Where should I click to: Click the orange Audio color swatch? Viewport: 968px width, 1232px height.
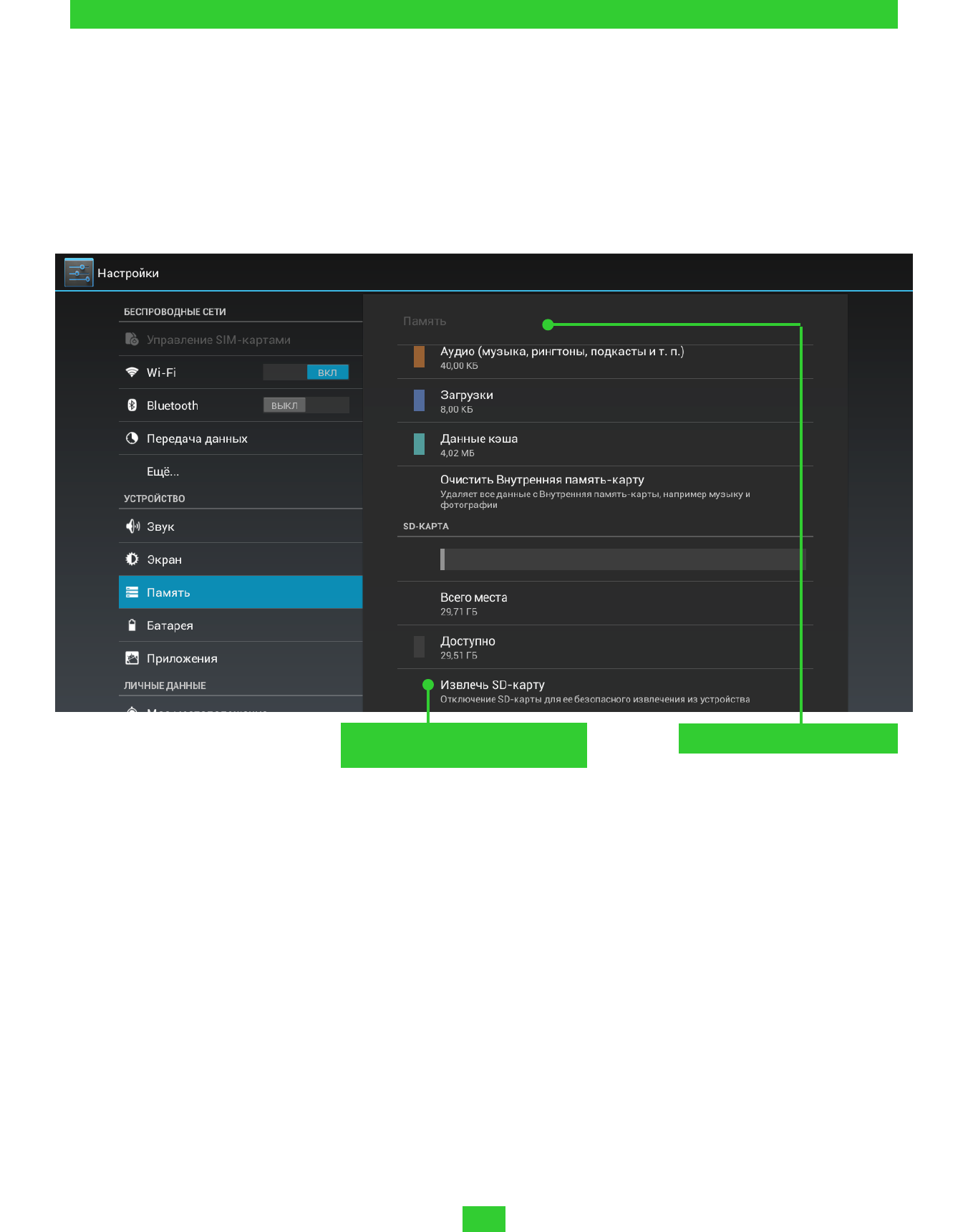420,357
